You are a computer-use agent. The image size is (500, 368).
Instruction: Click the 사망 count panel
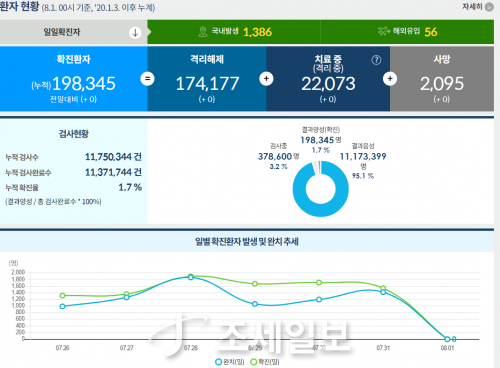tap(442, 79)
